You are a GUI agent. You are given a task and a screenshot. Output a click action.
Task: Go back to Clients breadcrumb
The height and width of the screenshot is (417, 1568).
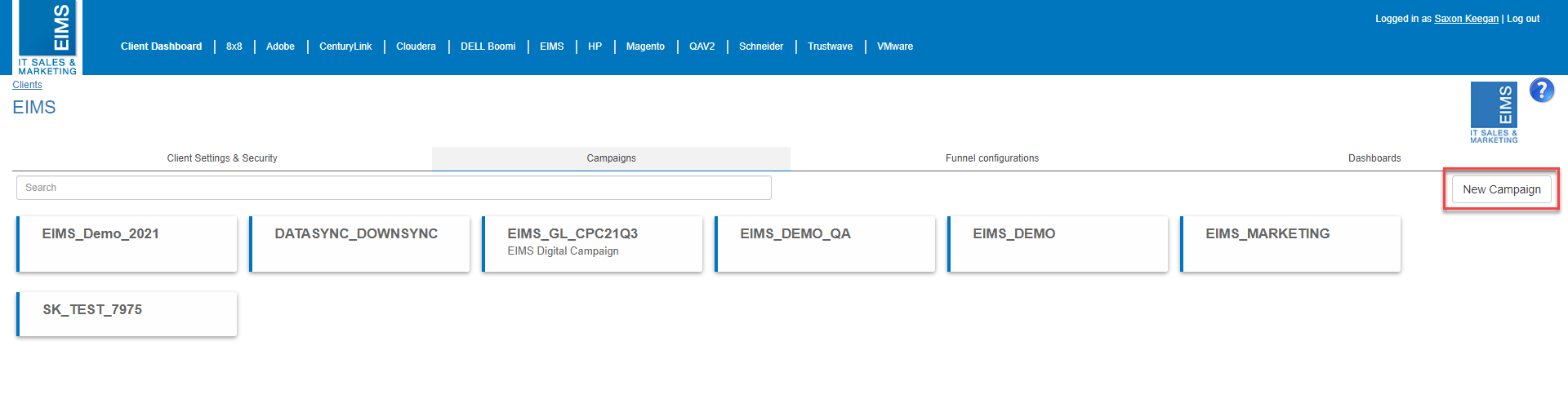[27, 85]
